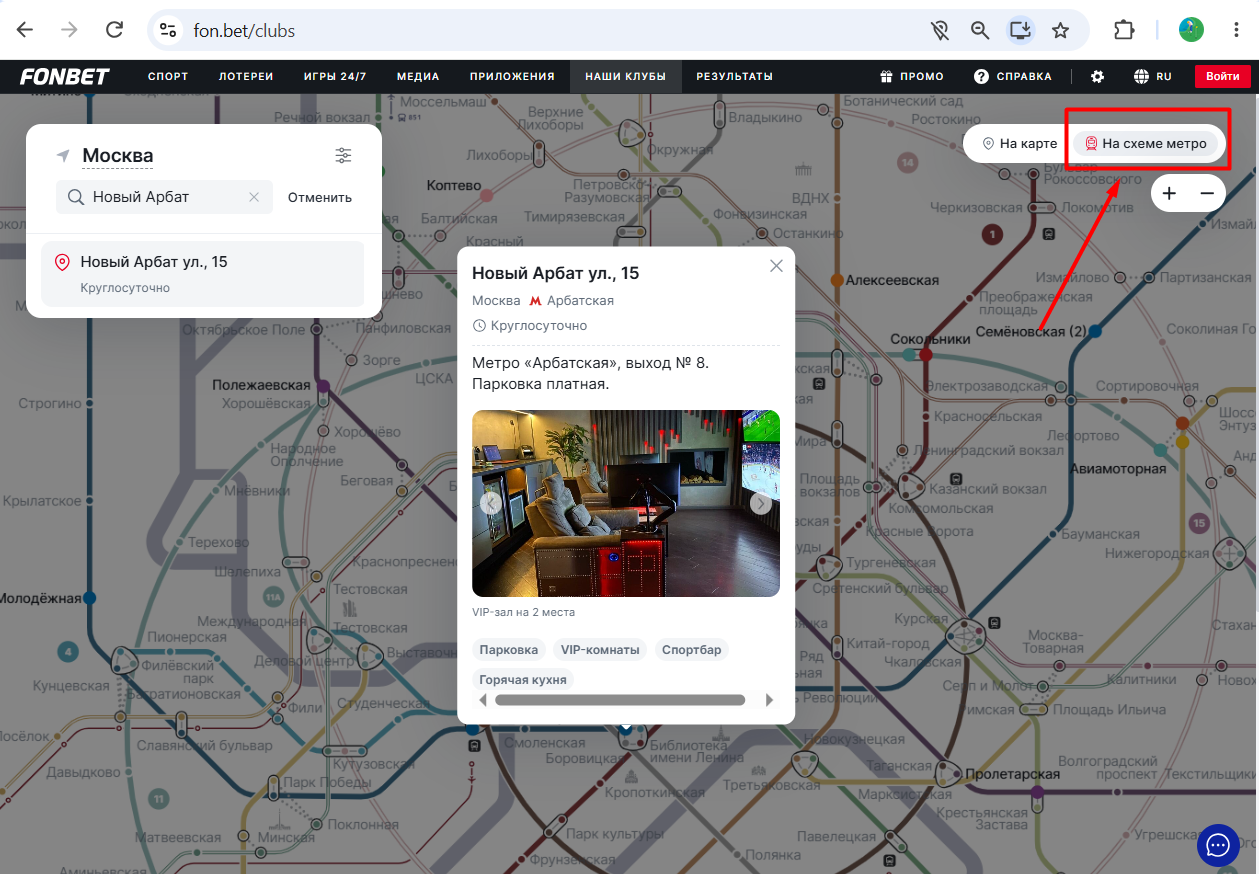Open site information icon in address bar
The image size is (1259, 874).
point(168,30)
